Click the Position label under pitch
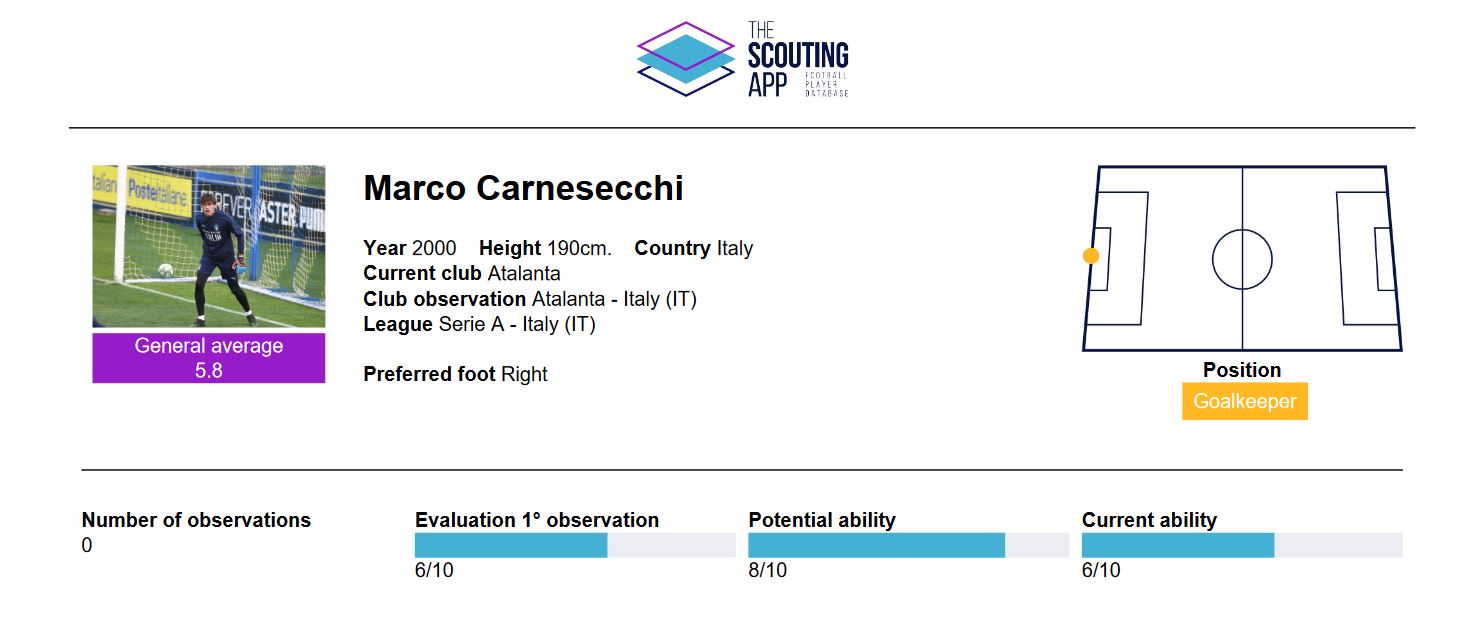Screen dimensions: 1484x630 (1242, 370)
